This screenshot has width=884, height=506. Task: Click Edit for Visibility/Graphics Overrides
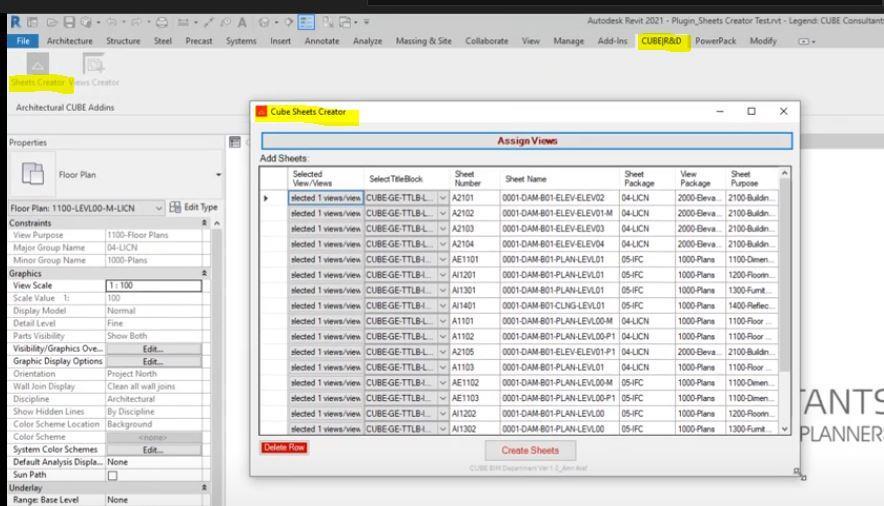click(x=153, y=349)
